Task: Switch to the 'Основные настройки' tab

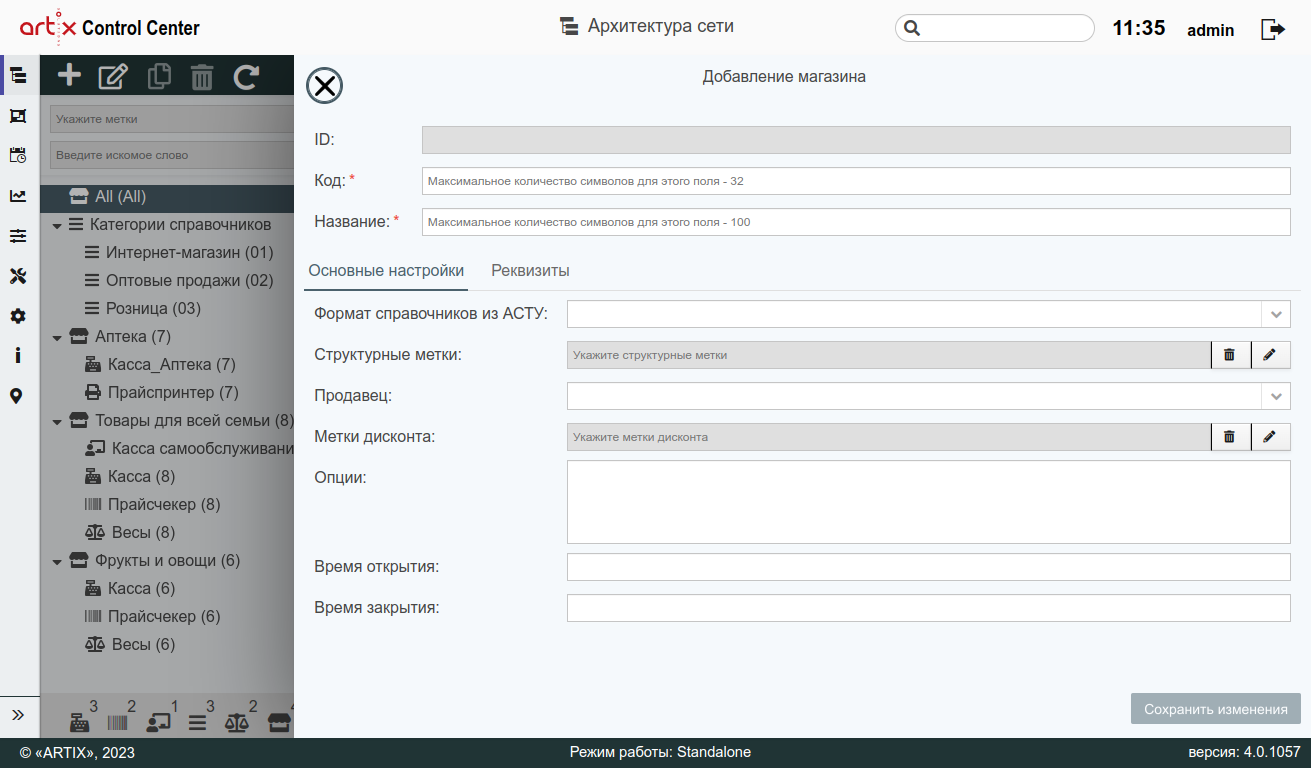Action: (386, 271)
